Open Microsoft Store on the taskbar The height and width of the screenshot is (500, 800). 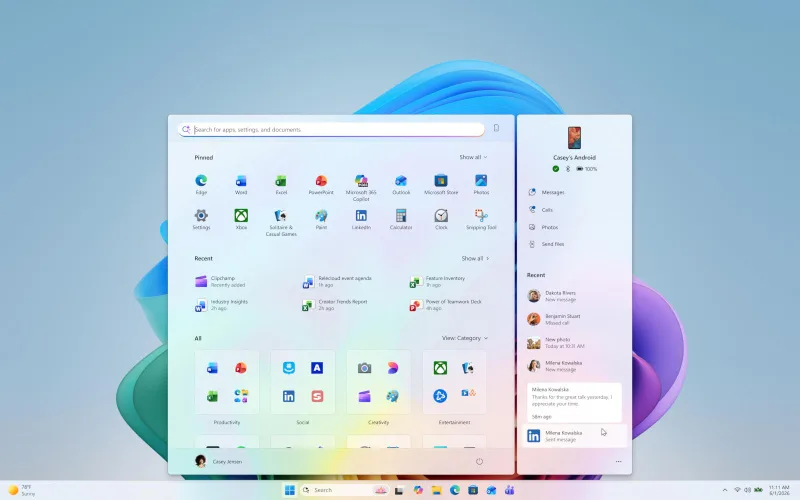click(473, 490)
